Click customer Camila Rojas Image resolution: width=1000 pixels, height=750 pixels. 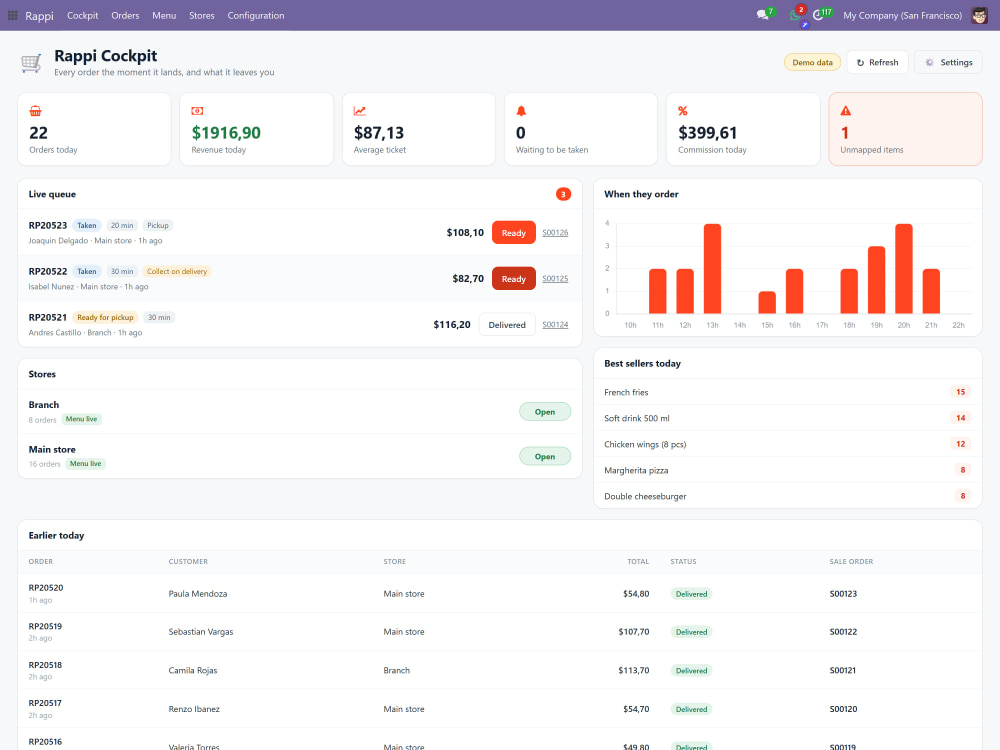tap(193, 670)
